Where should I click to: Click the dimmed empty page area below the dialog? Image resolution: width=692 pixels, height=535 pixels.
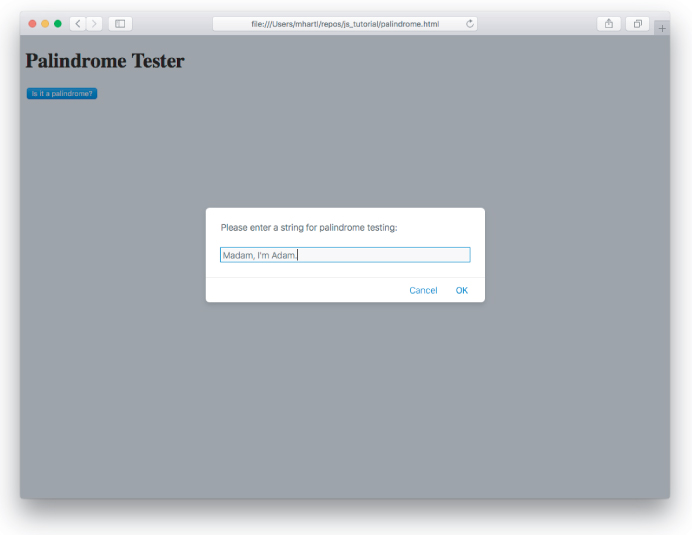(345, 400)
